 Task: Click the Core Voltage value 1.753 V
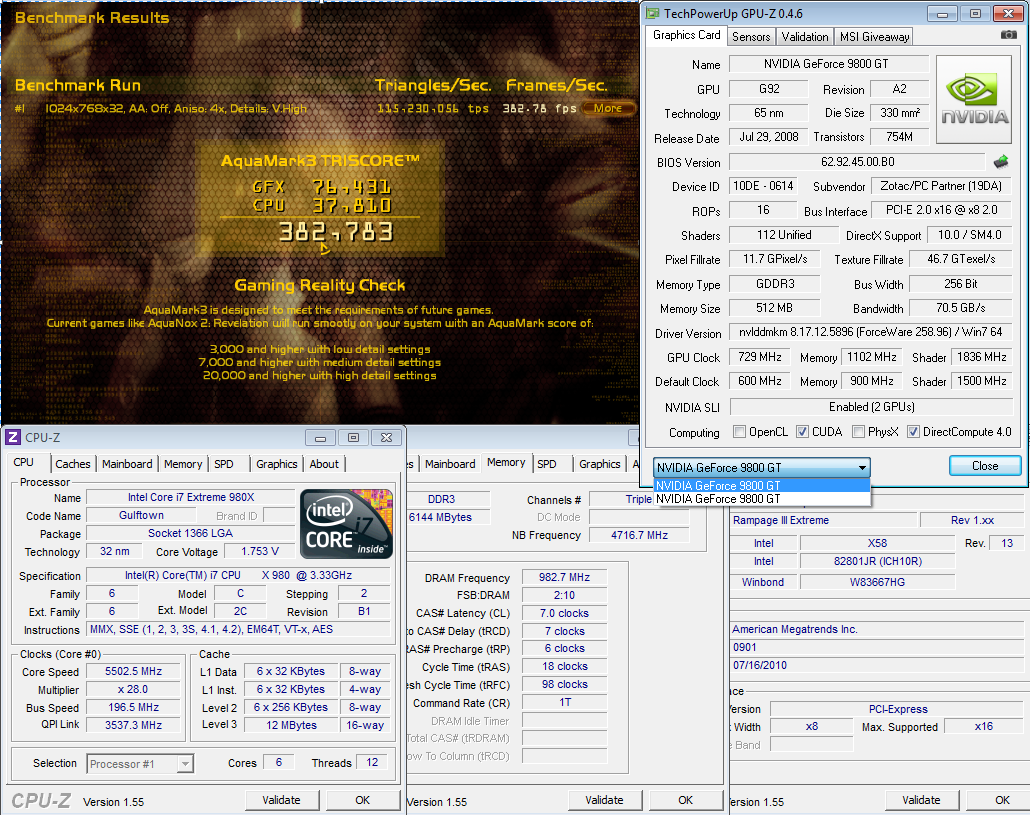tap(259, 551)
